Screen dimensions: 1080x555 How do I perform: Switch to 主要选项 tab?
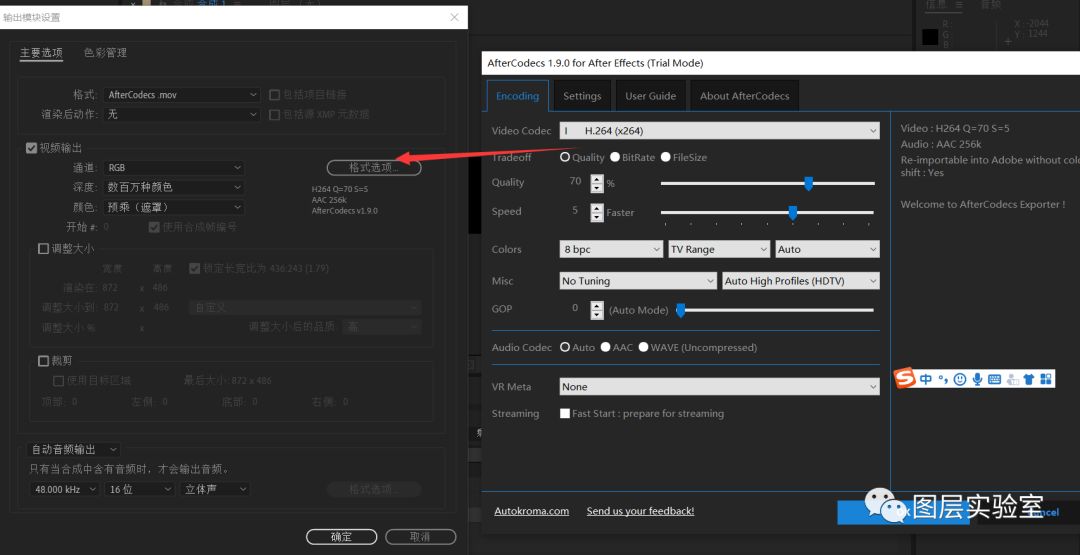pyautogui.click(x=41, y=53)
